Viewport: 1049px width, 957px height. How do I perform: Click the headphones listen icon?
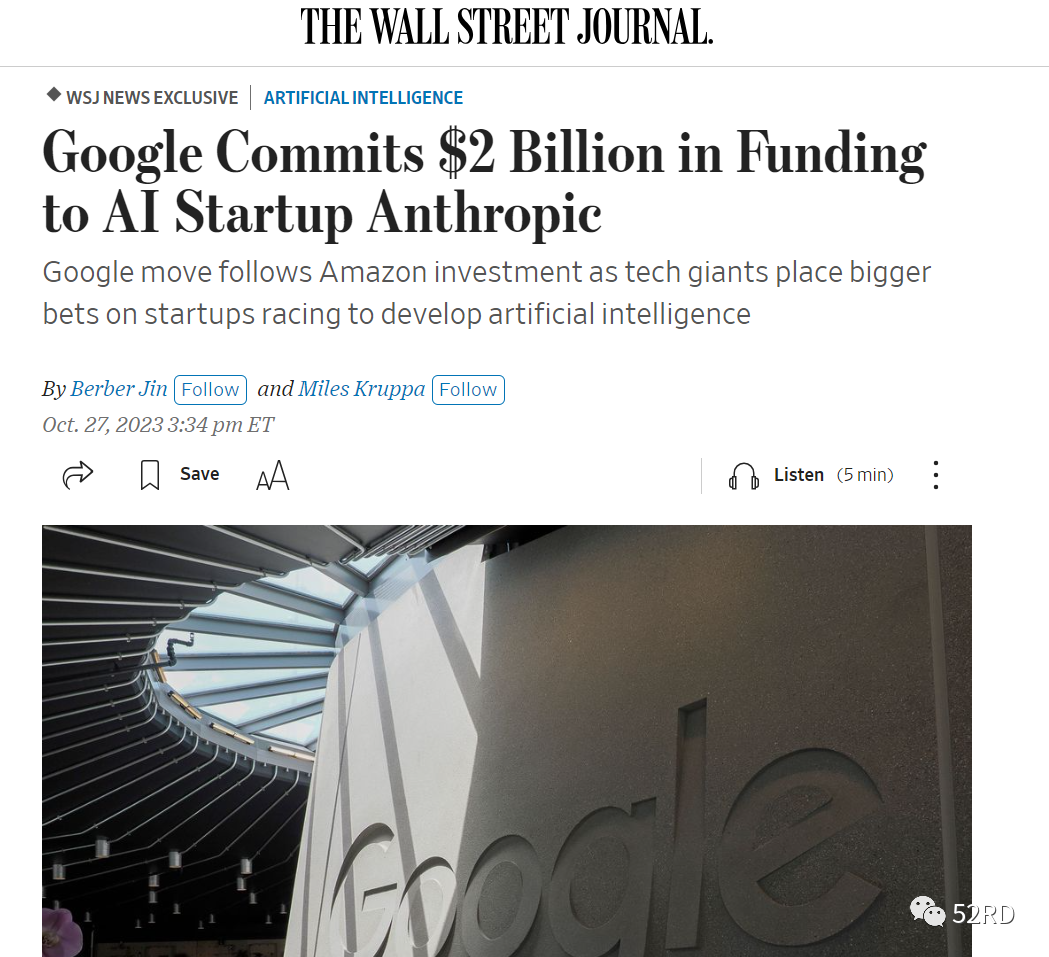click(x=743, y=476)
